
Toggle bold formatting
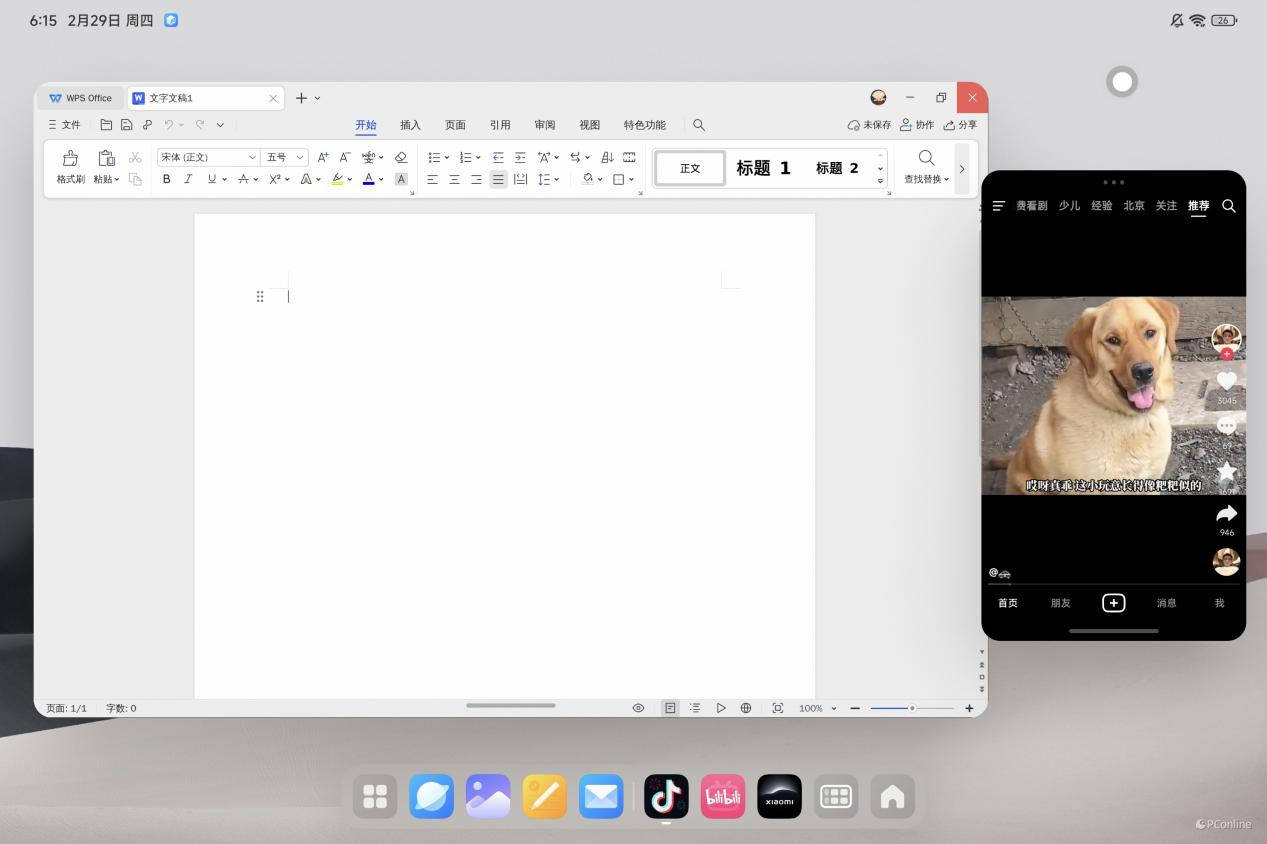click(x=166, y=179)
